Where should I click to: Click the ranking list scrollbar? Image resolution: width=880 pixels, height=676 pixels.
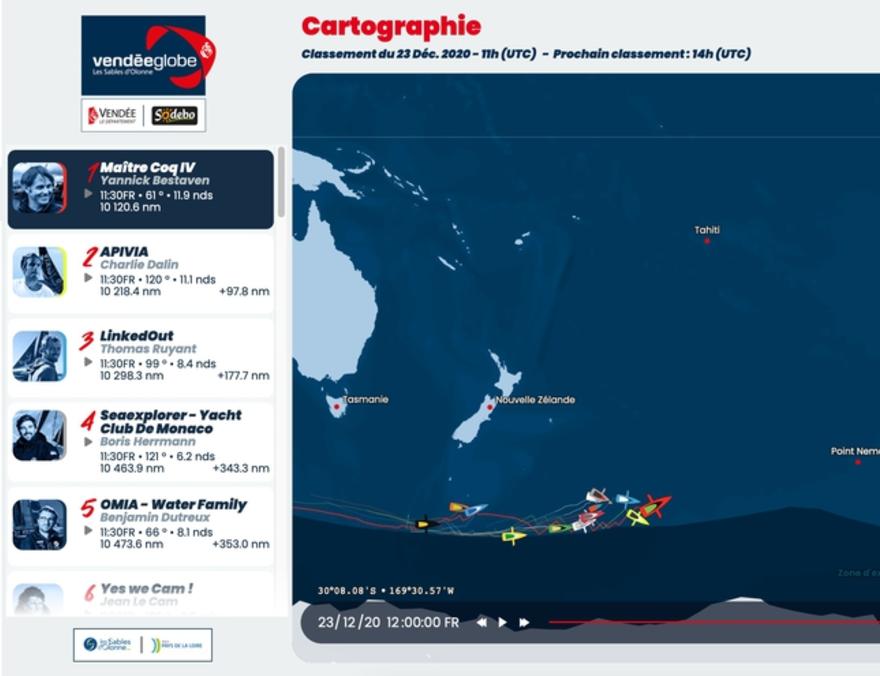281,182
